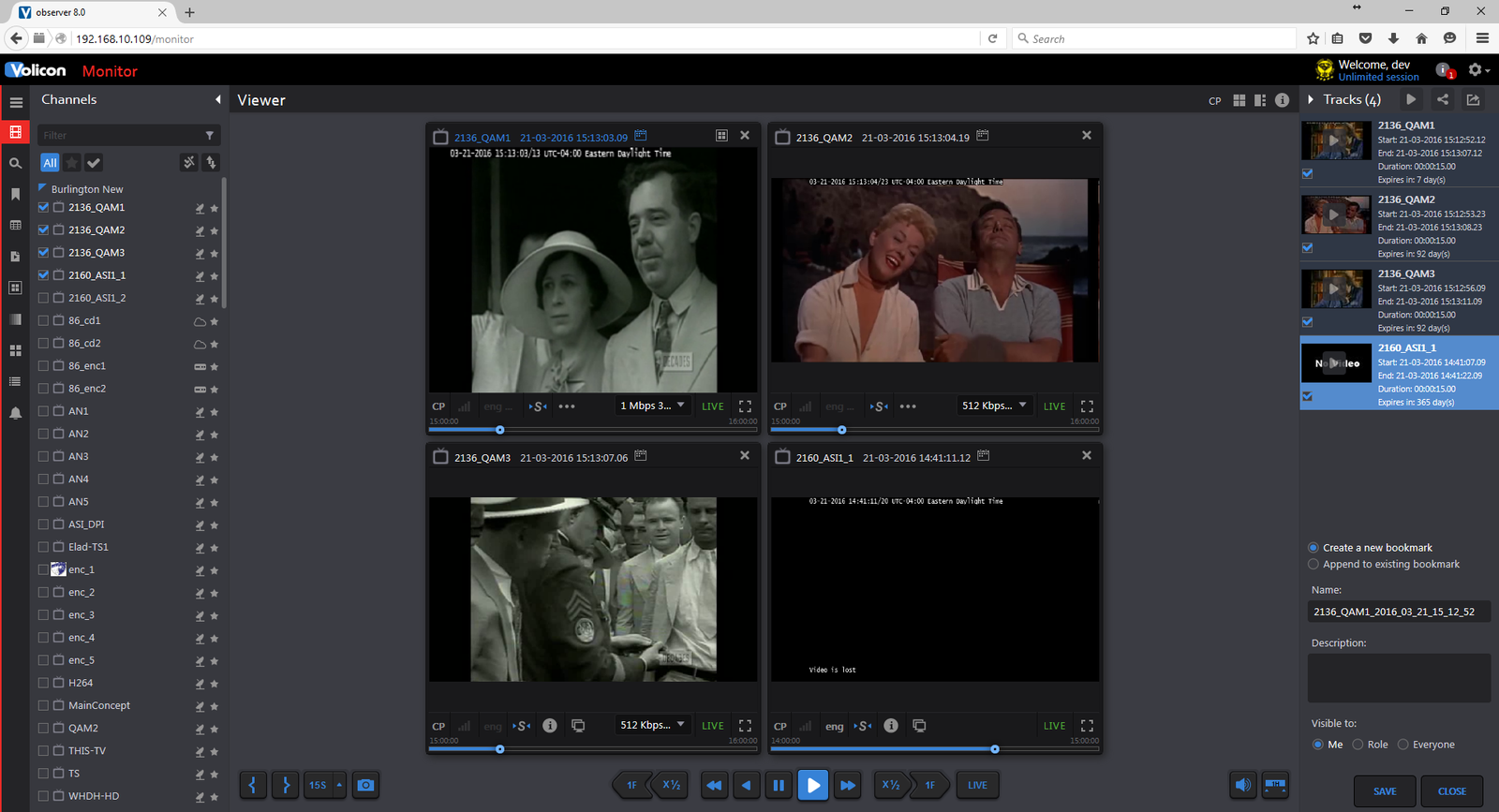Image resolution: width=1499 pixels, height=812 pixels.
Task: Open the 1 Mbps bitrate dropdown
Action: tap(652, 406)
